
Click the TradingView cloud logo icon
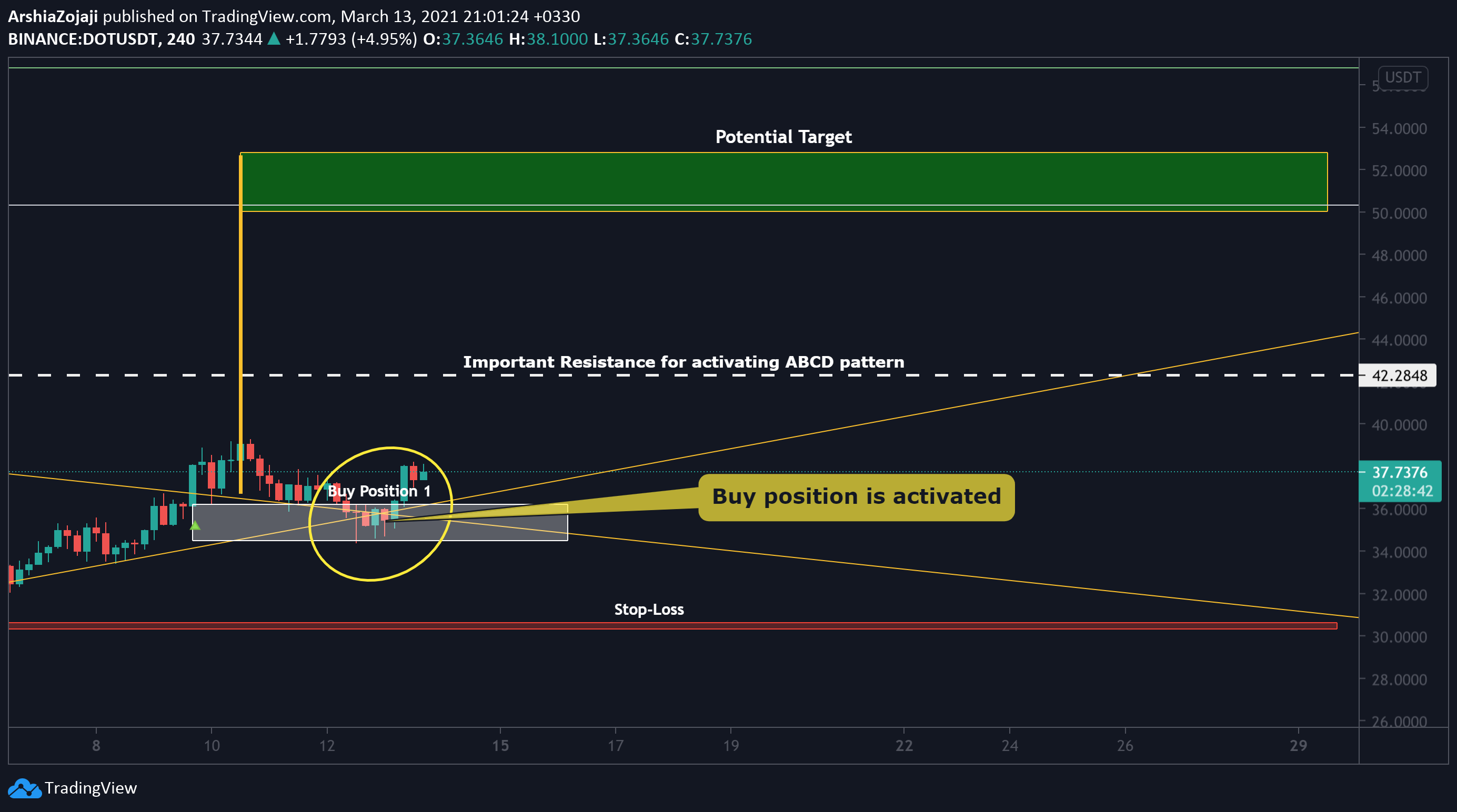24,788
